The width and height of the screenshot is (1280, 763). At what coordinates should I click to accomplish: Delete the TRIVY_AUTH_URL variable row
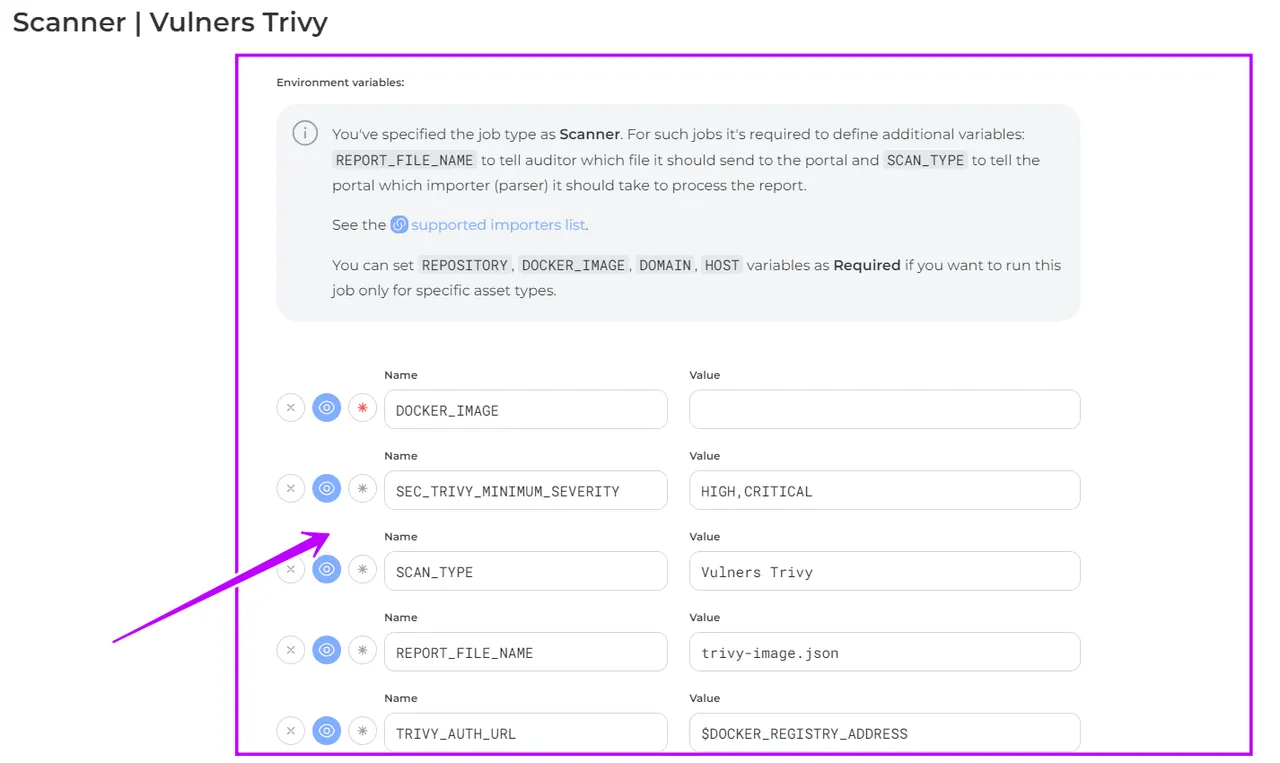click(290, 731)
